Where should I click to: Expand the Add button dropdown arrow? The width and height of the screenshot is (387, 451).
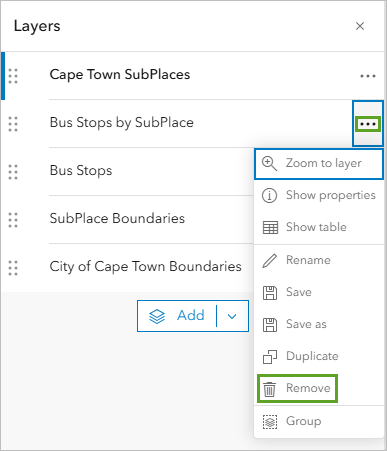pyautogui.click(x=232, y=316)
